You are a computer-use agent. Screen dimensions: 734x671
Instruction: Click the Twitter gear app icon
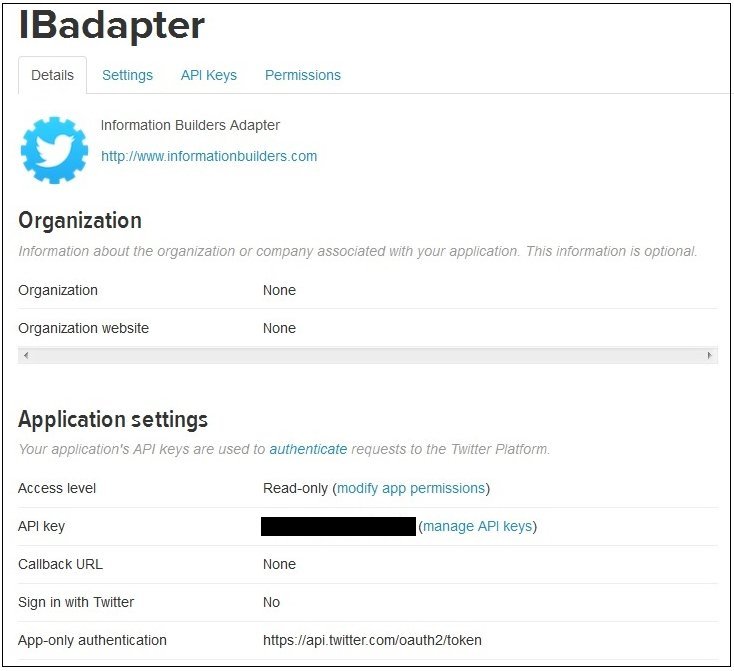[x=54, y=150]
